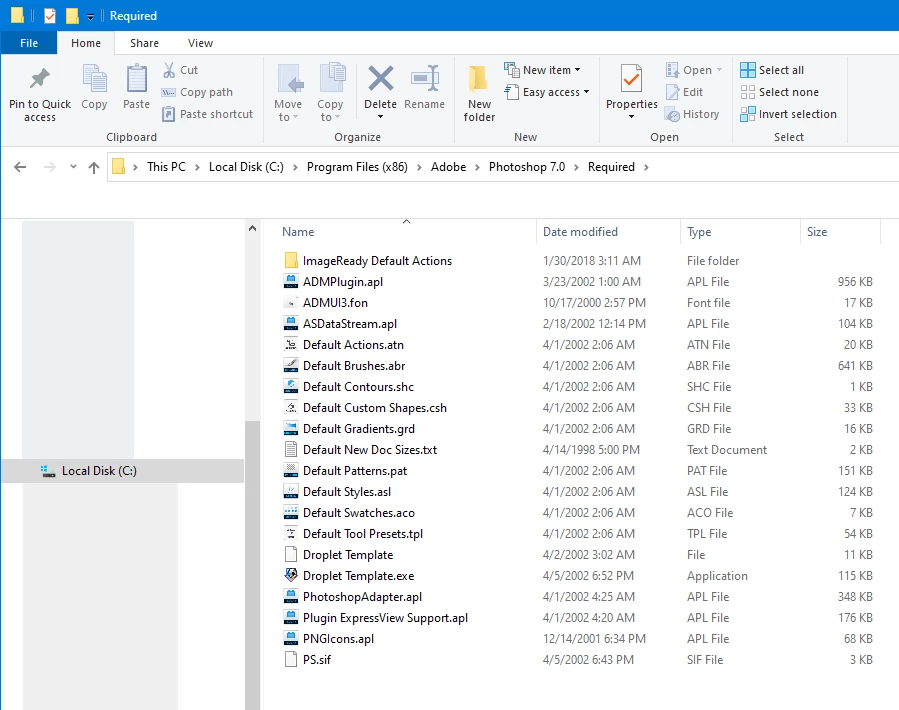
Task: Create a New folder
Action: tap(479, 93)
